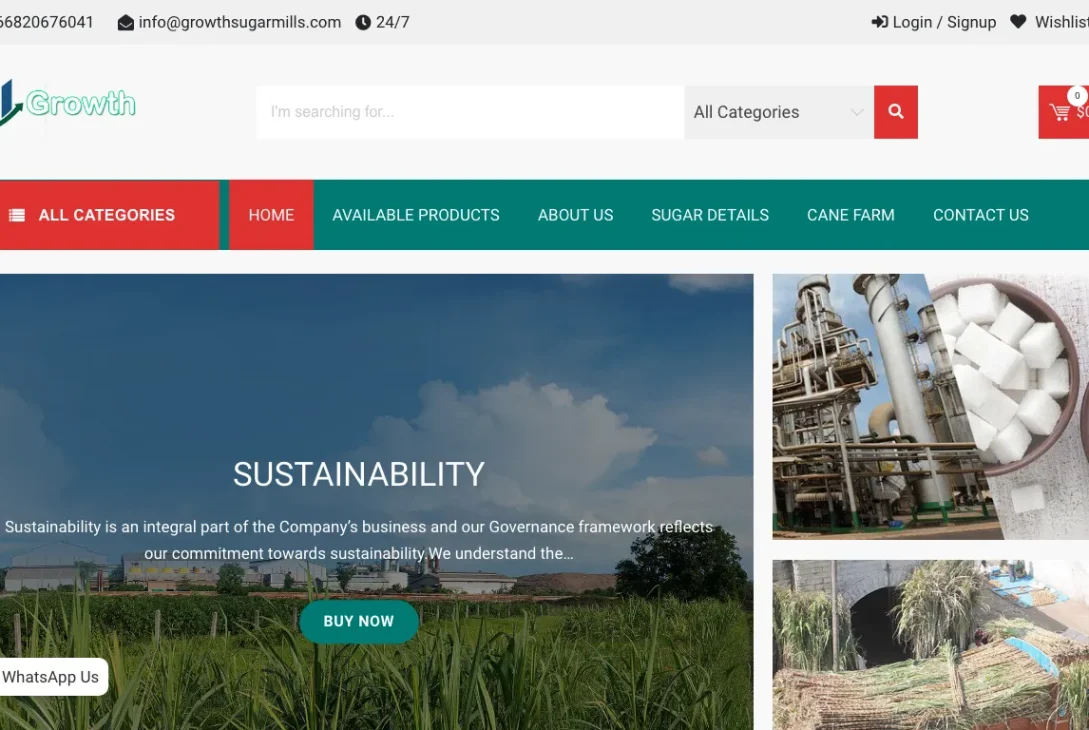Click the Login arrow icon in the top bar
The image size is (1089, 730).
(x=880, y=21)
